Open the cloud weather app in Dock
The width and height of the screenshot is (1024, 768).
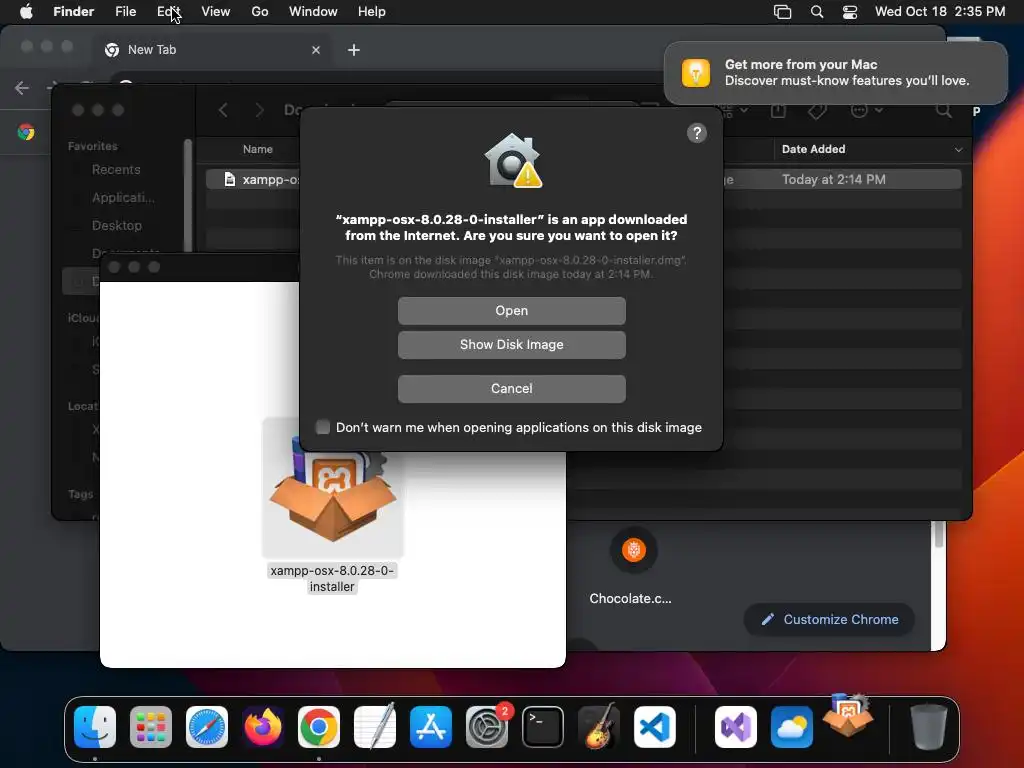[792, 727]
